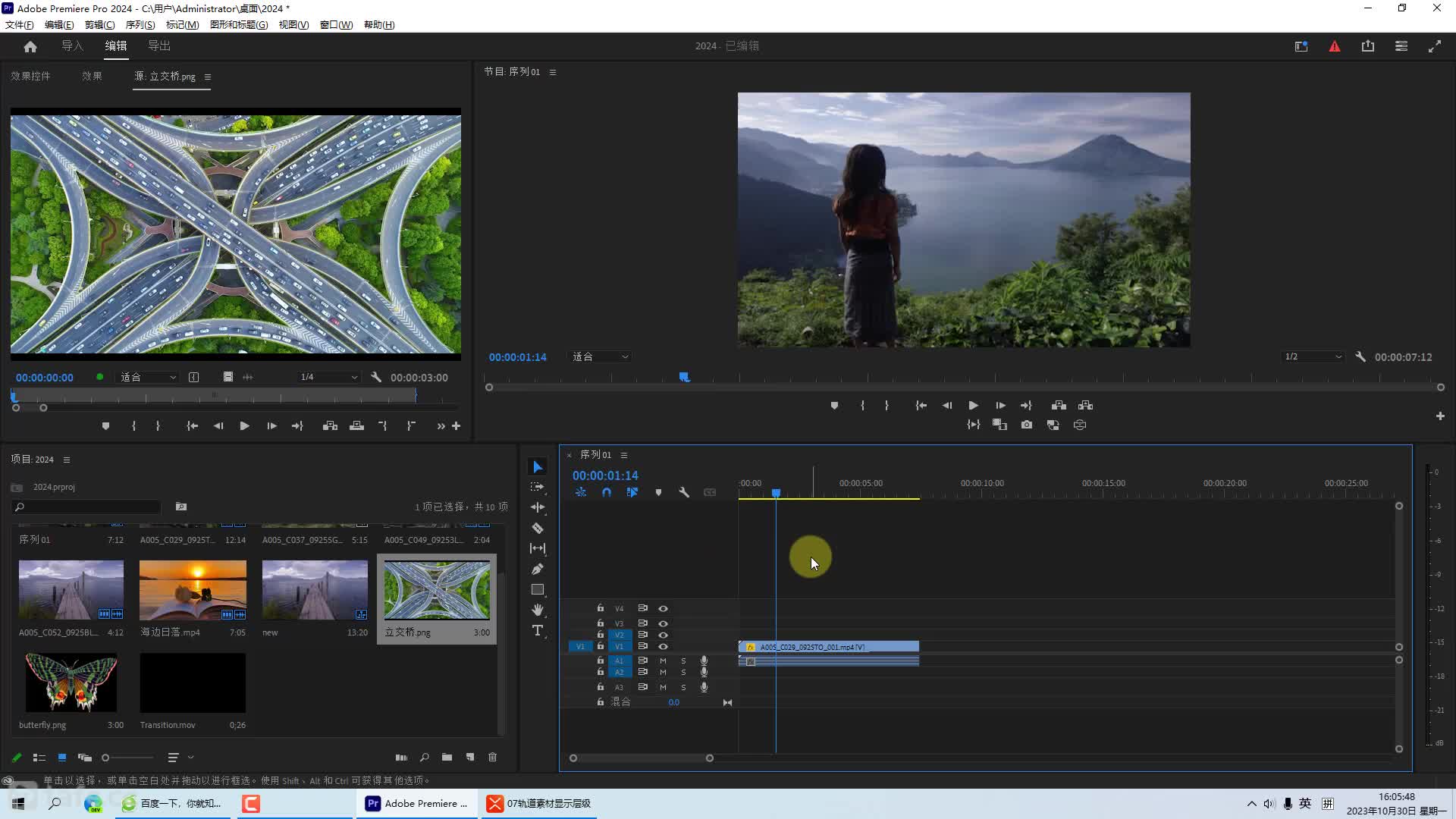1456x819 pixels.
Task: Switch to 效果 tab
Action: [92, 76]
